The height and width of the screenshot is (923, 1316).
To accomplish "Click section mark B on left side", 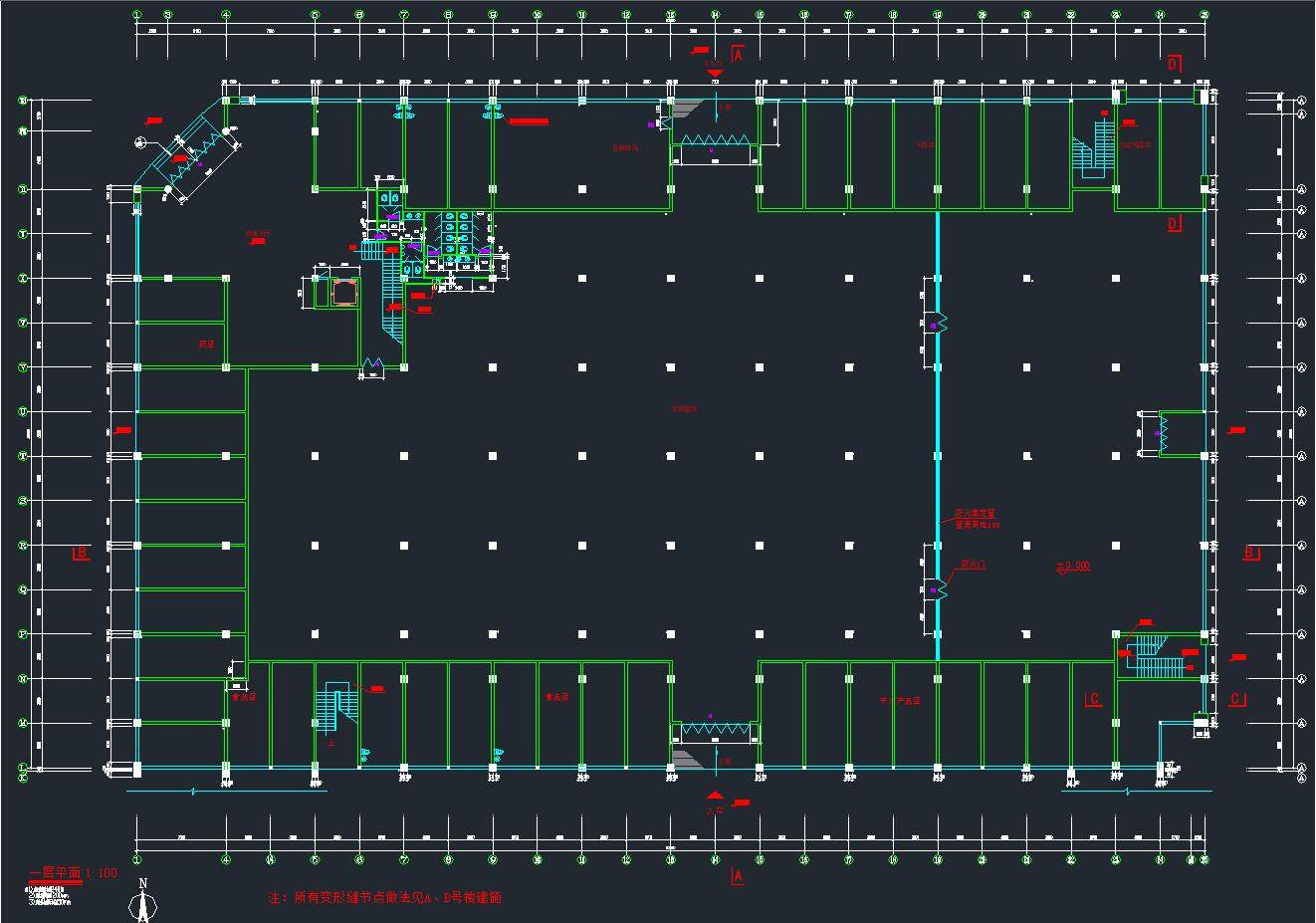I will [x=82, y=553].
